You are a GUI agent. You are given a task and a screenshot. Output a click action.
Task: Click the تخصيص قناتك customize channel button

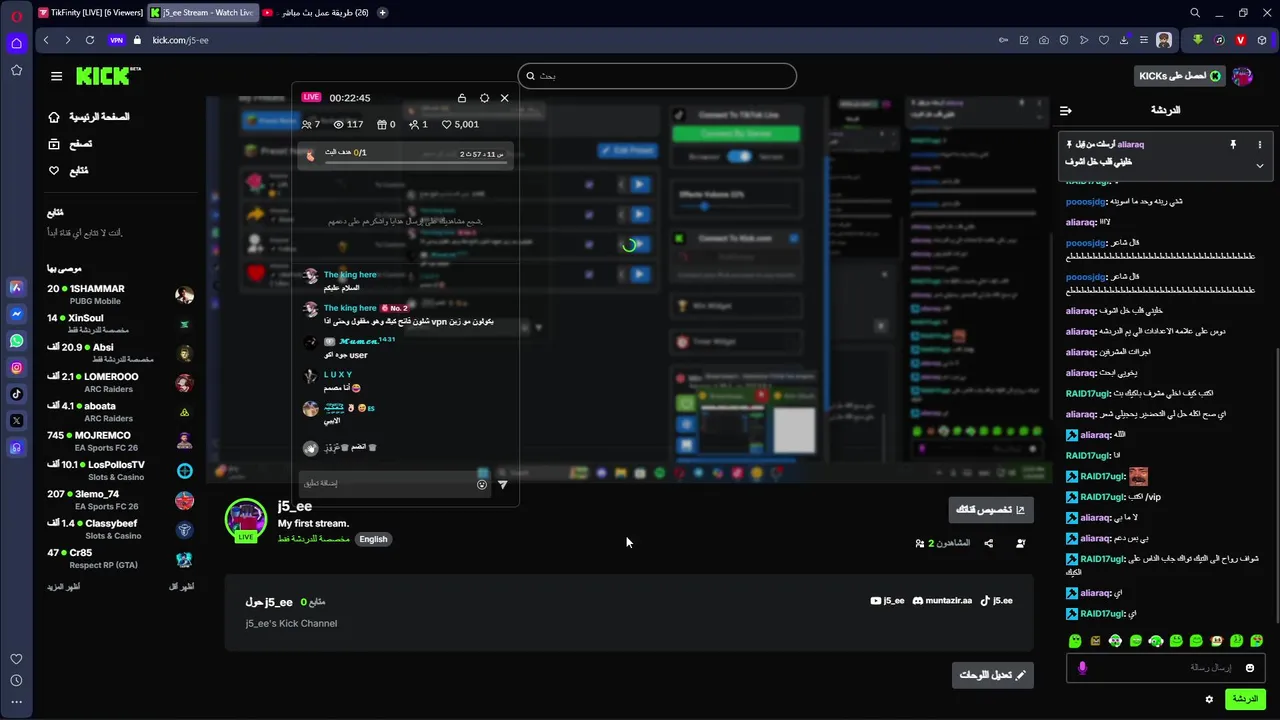point(991,510)
